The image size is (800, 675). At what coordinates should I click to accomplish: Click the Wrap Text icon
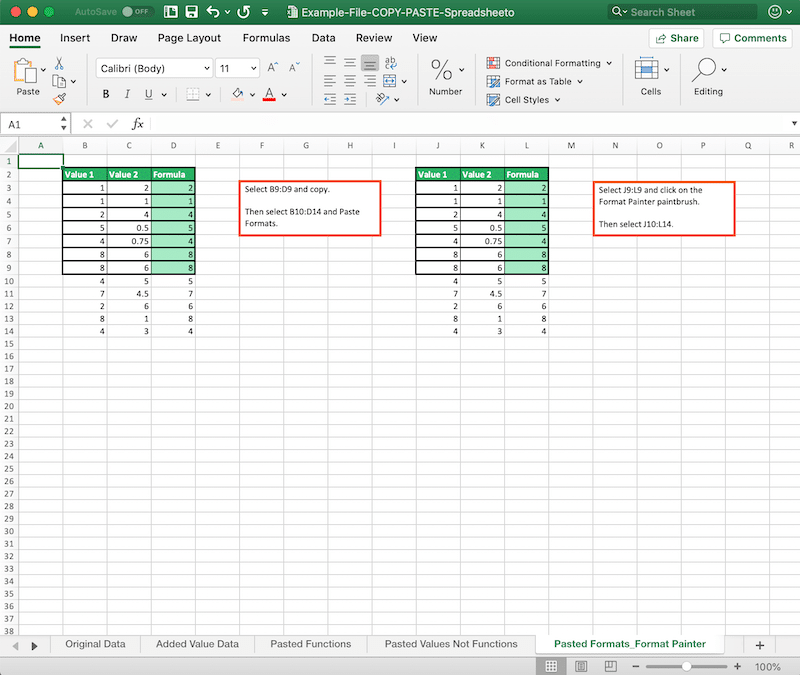[390, 63]
